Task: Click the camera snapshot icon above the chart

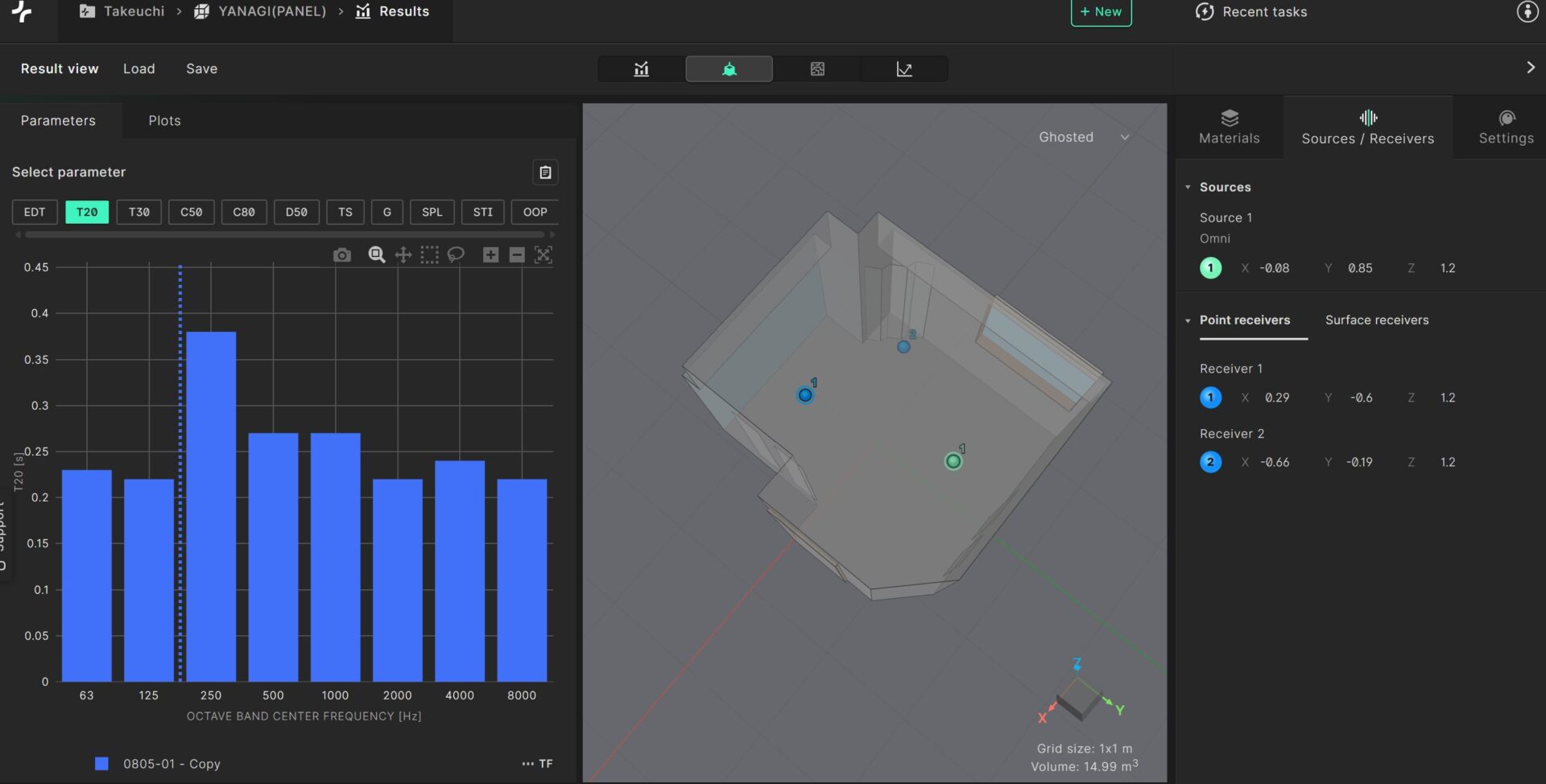Action: click(x=342, y=255)
